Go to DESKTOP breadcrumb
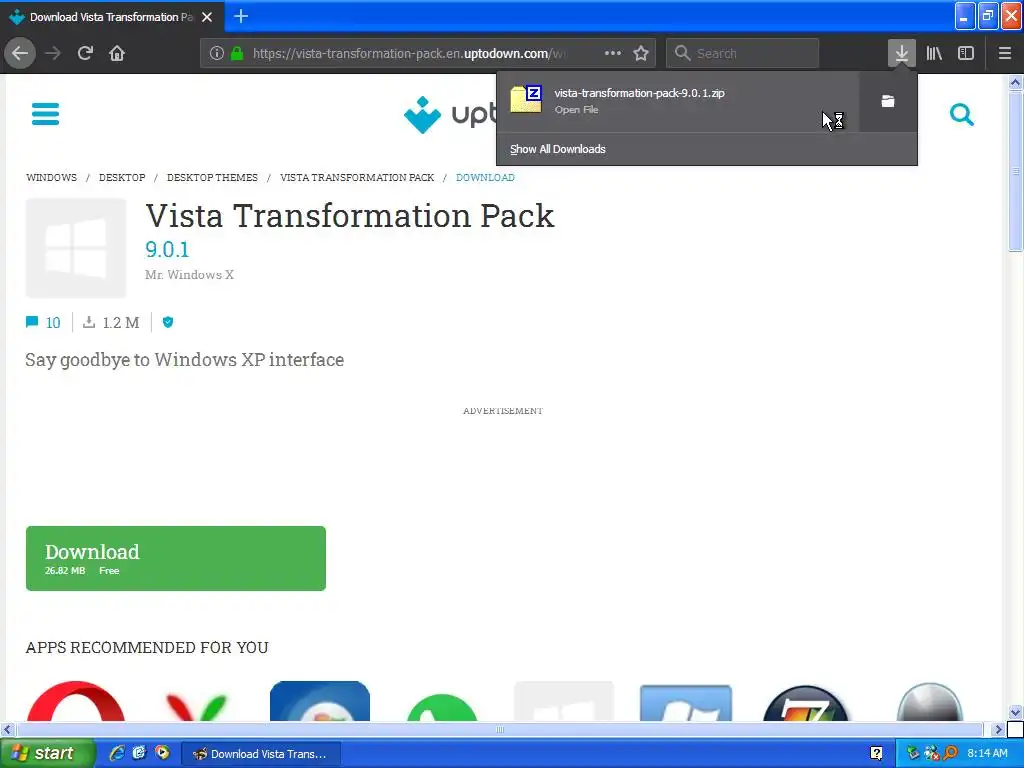Viewport: 1024px width, 768px height. 122,178
